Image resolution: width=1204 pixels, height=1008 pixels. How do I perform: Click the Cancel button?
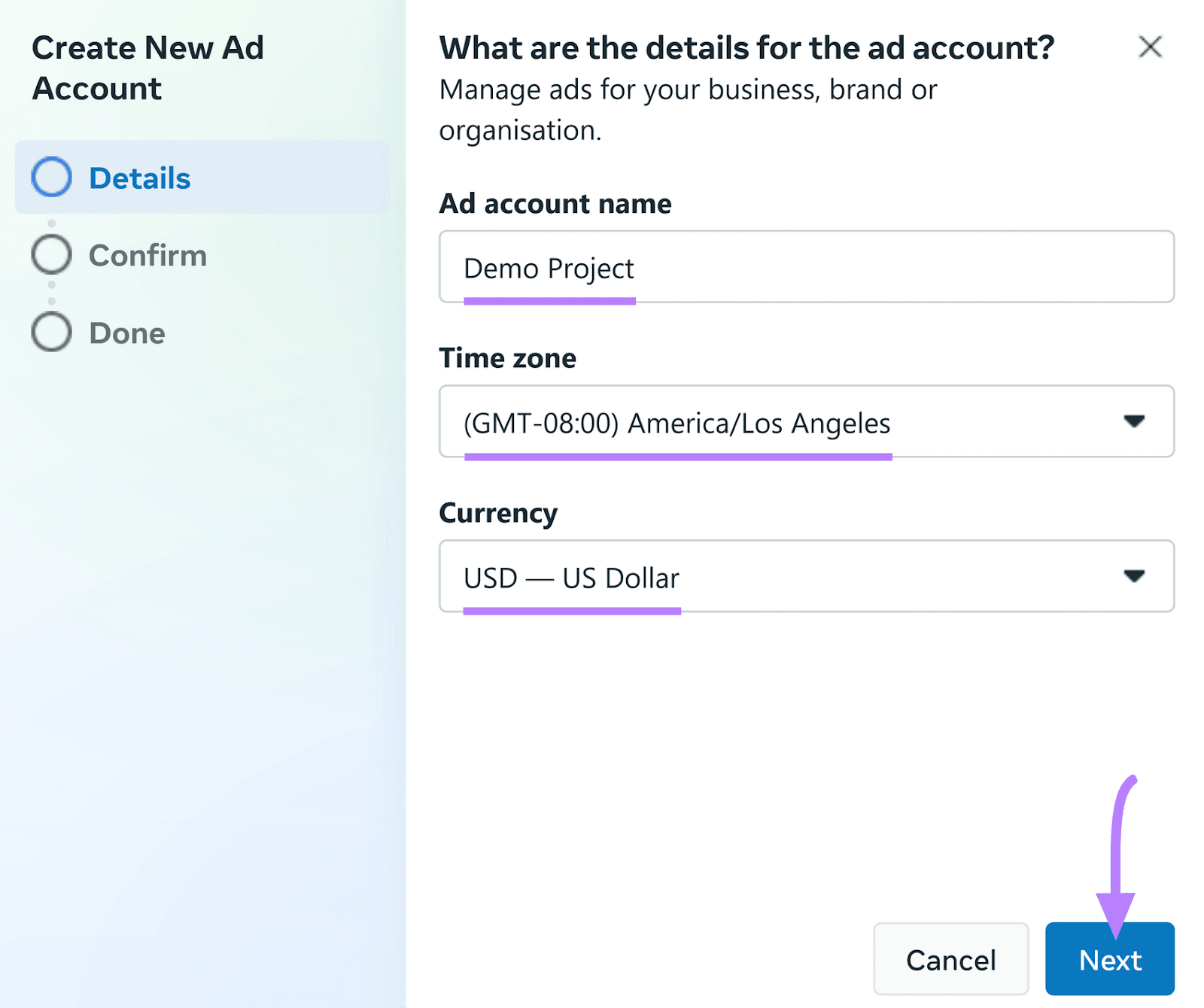click(x=950, y=959)
